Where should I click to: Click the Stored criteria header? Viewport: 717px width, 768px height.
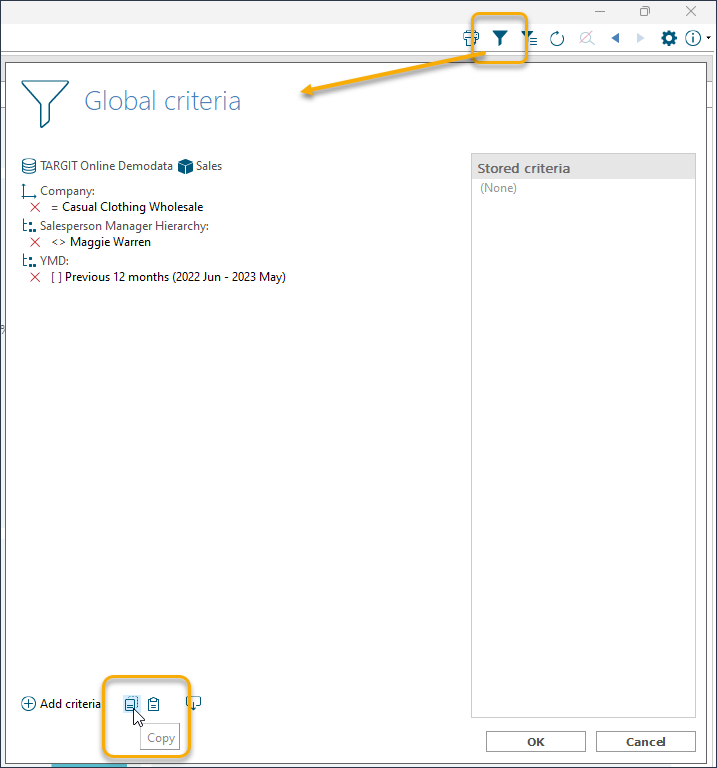[583, 168]
